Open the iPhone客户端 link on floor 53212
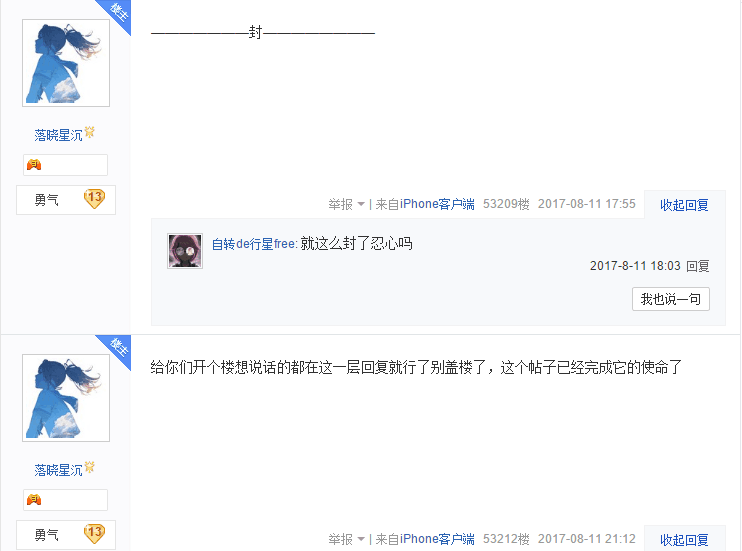Screen dimensions: 742x551 coord(437,539)
